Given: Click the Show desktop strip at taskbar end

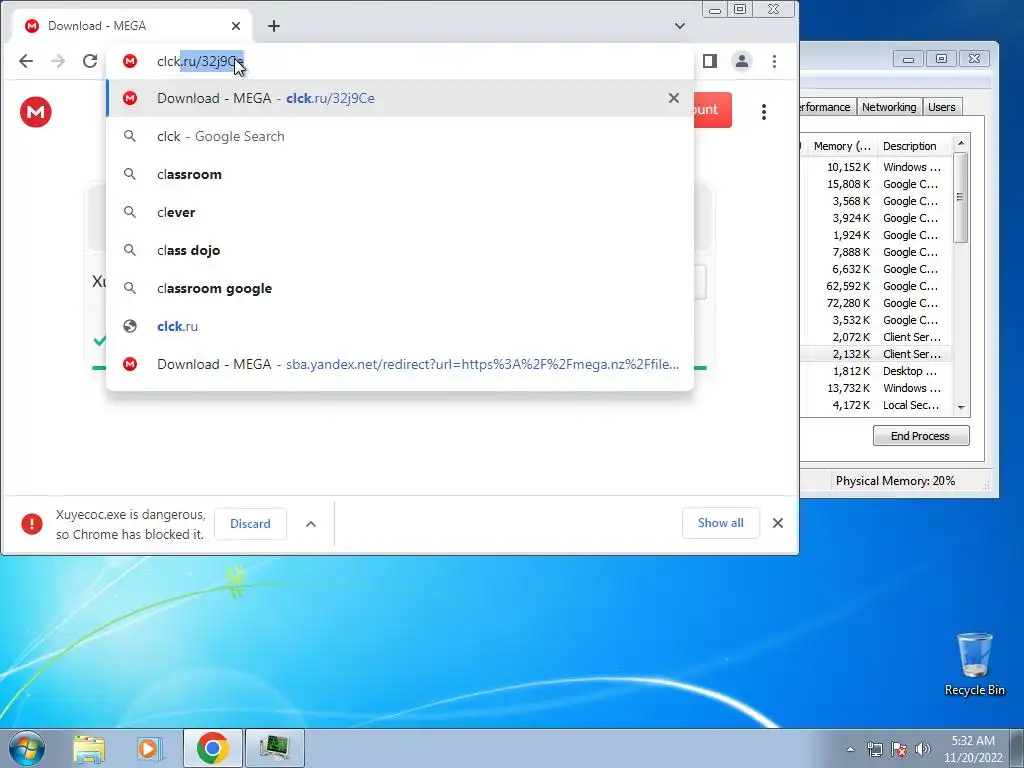Looking at the screenshot, I should [1019, 748].
